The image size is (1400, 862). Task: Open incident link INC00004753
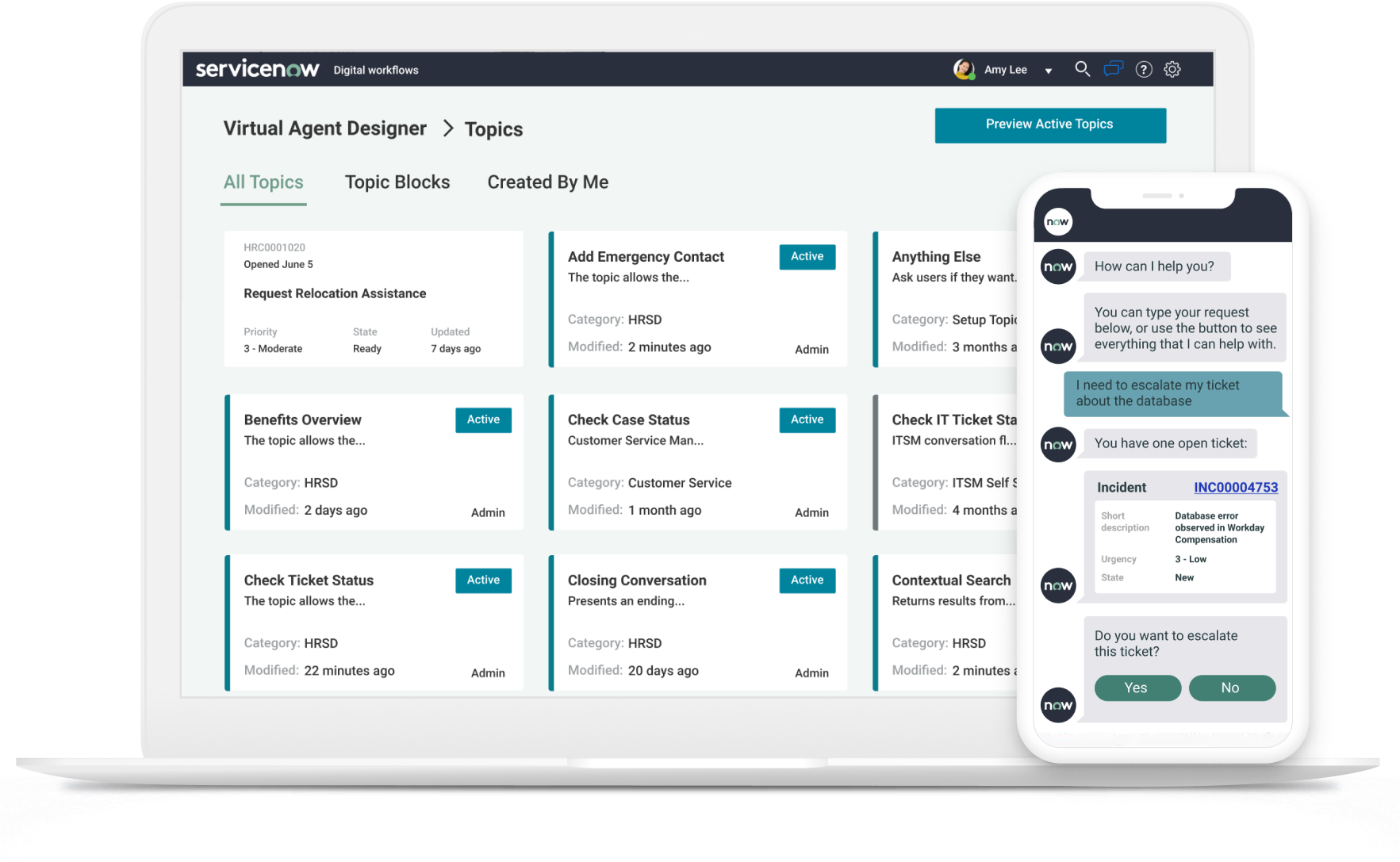1235,488
